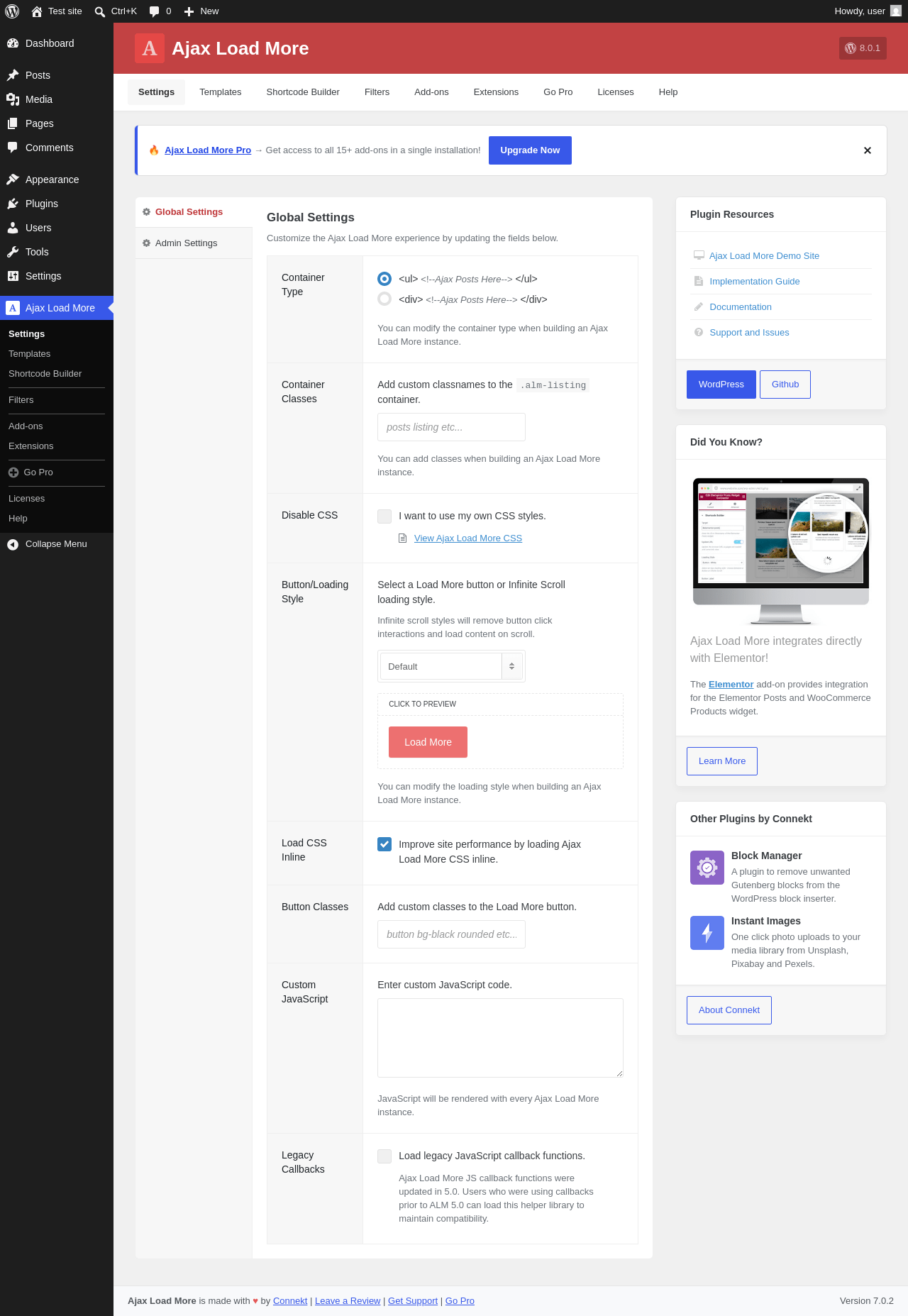Viewport: 908px width, 1316px height.
Task: Click the Pages icon in the sidebar
Action: tap(13, 123)
